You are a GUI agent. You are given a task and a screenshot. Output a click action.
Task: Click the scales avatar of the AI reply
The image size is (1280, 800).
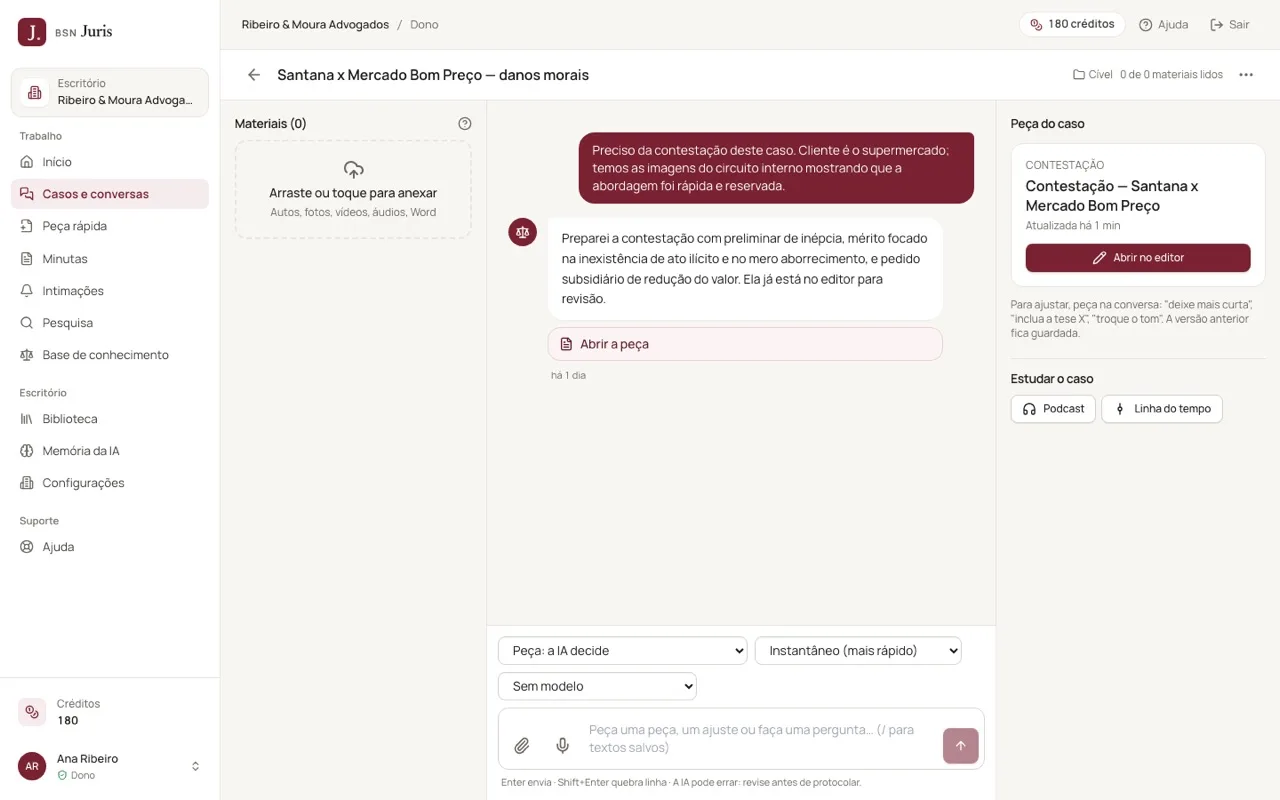522,232
